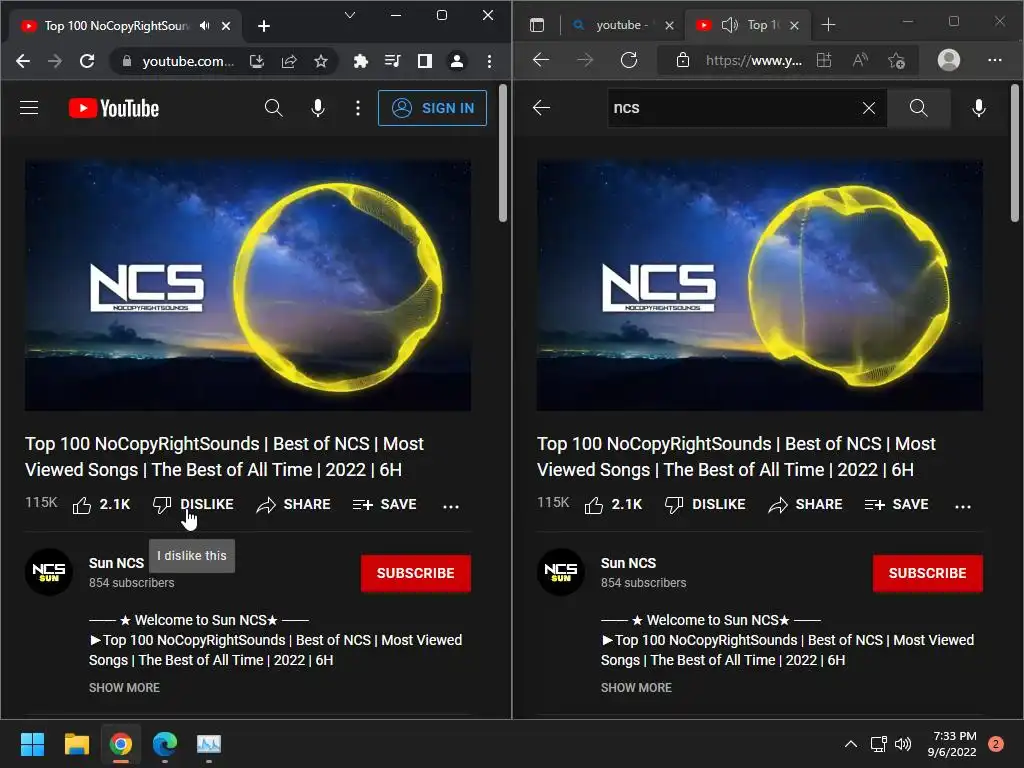Open volume icon in system tray
Screen dimensions: 1024x768
click(x=903, y=744)
